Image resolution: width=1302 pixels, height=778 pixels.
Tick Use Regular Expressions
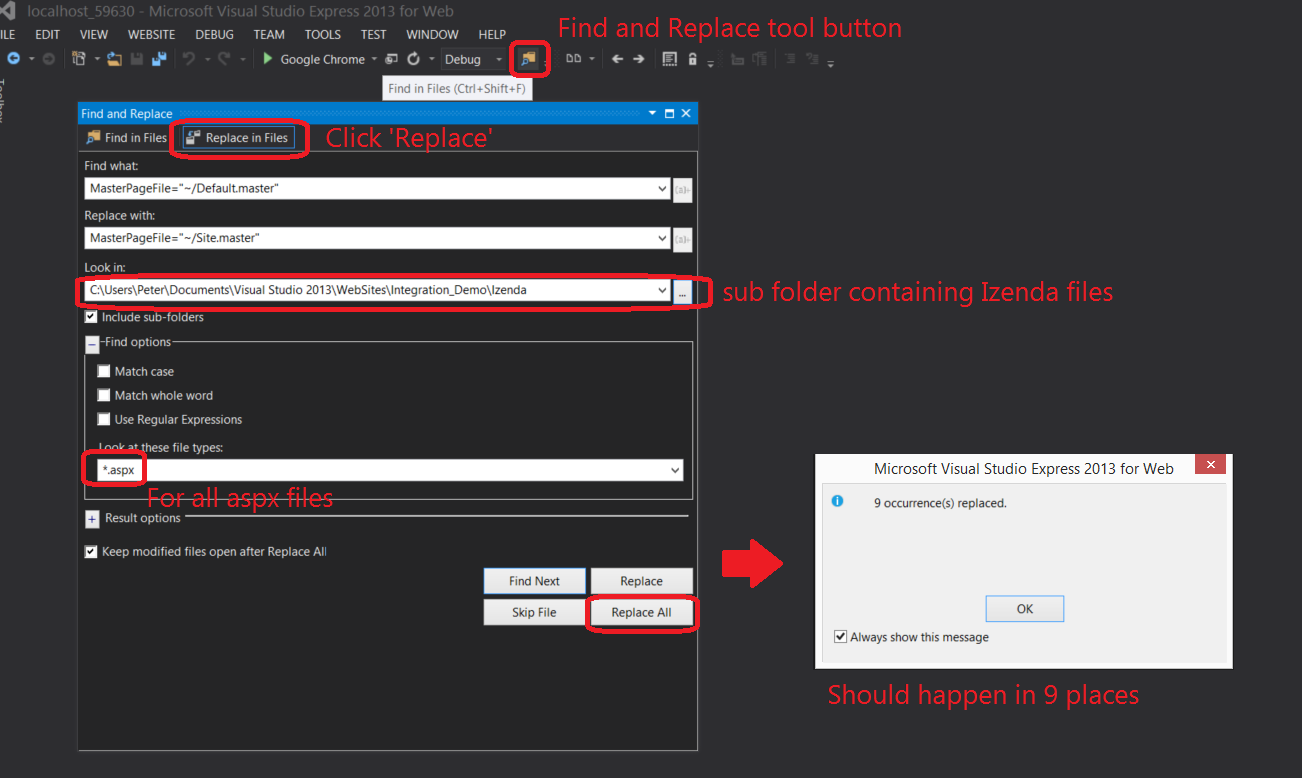click(104, 419)
